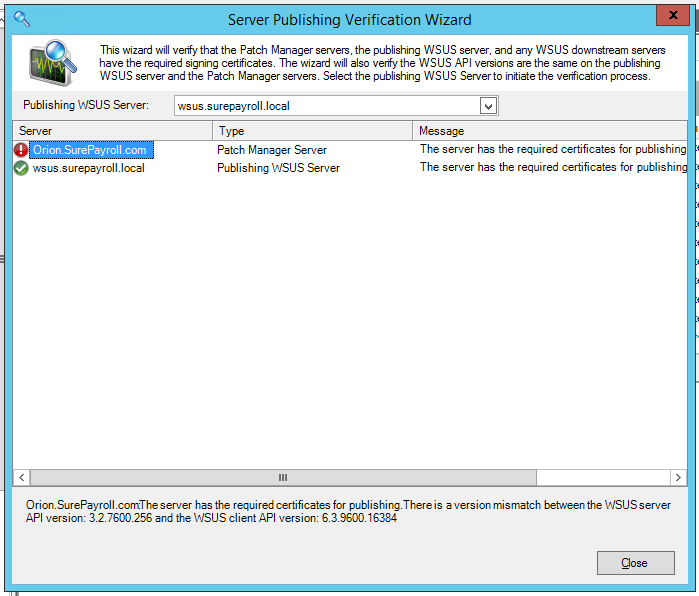Image resolution: width=699 pixels, height=596 pixels.
Task: Close the wizard with the red X
Action: pos(673,15)
